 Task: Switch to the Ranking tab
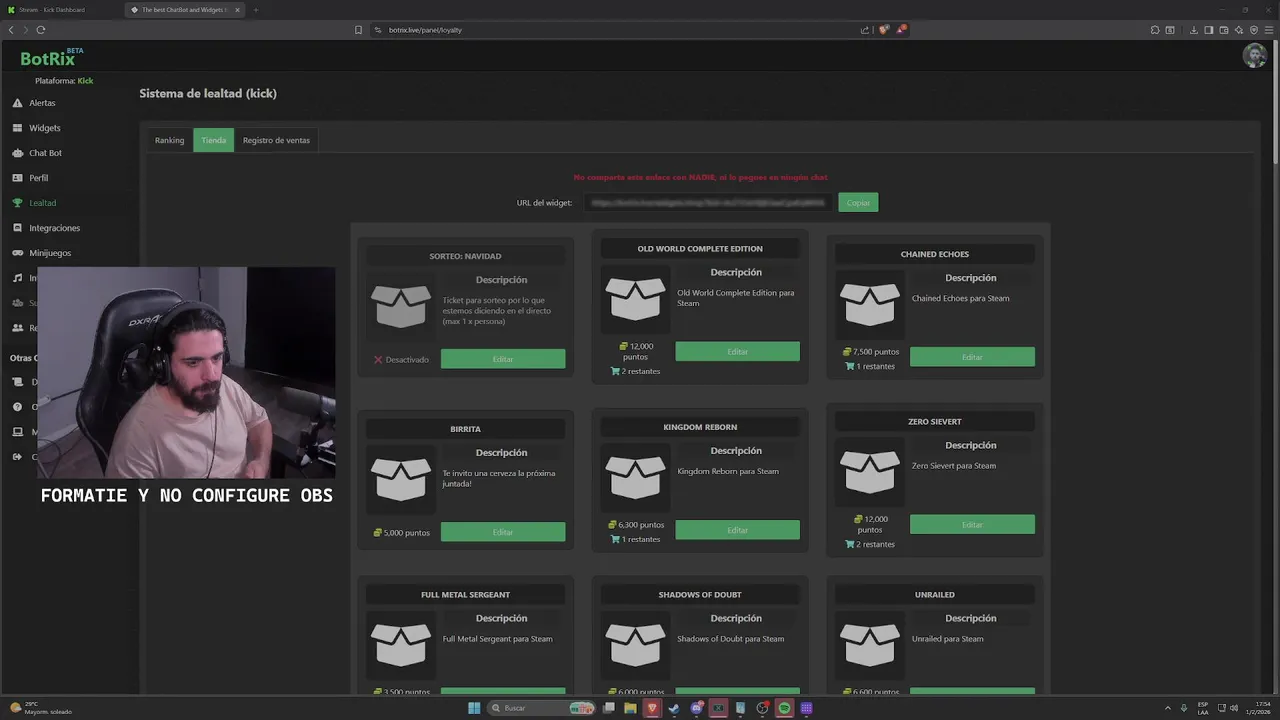(x=169, y=140)
